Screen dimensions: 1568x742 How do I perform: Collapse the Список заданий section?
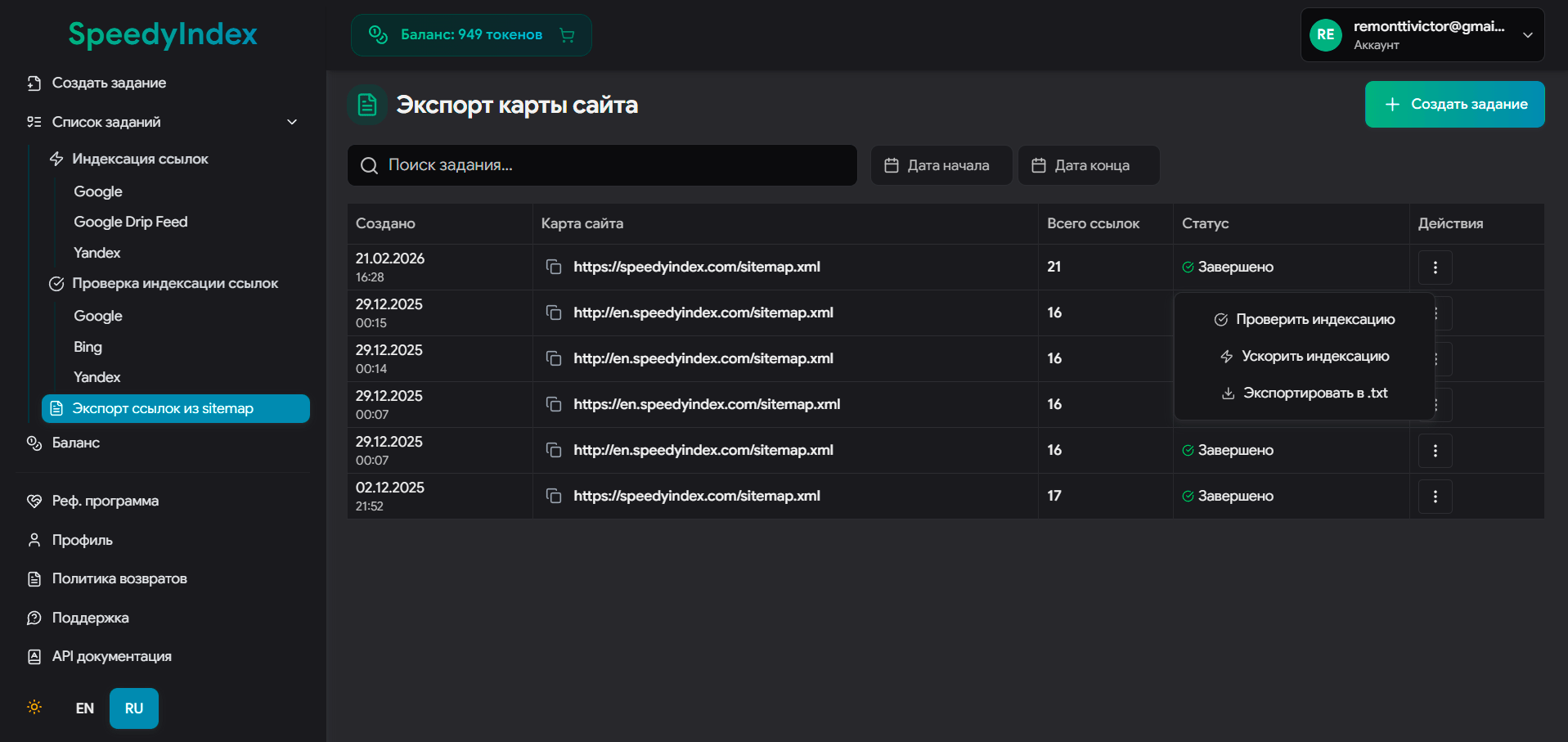click(292, 122)
